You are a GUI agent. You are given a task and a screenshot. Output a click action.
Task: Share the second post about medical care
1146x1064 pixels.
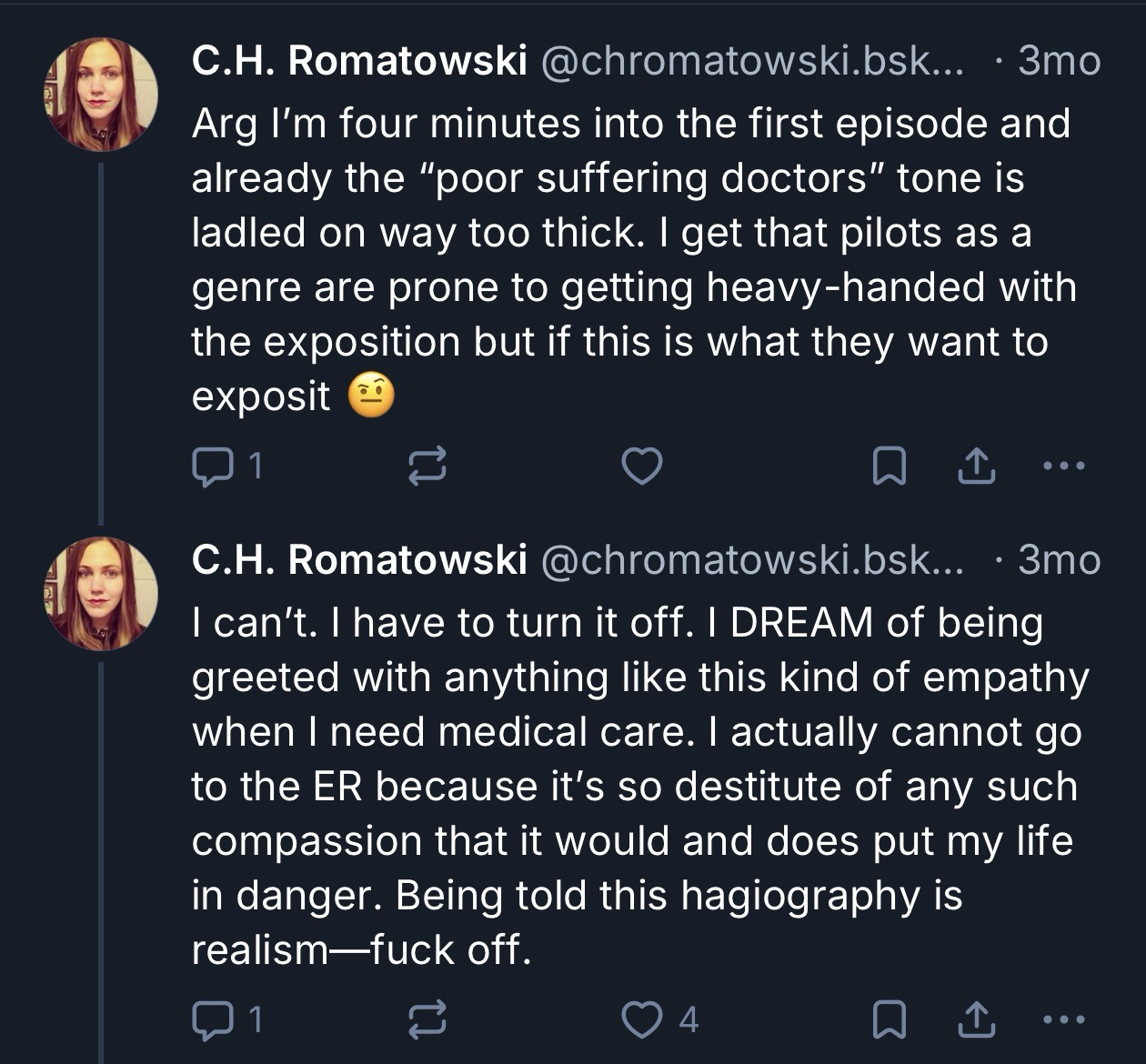[976, 1019]
